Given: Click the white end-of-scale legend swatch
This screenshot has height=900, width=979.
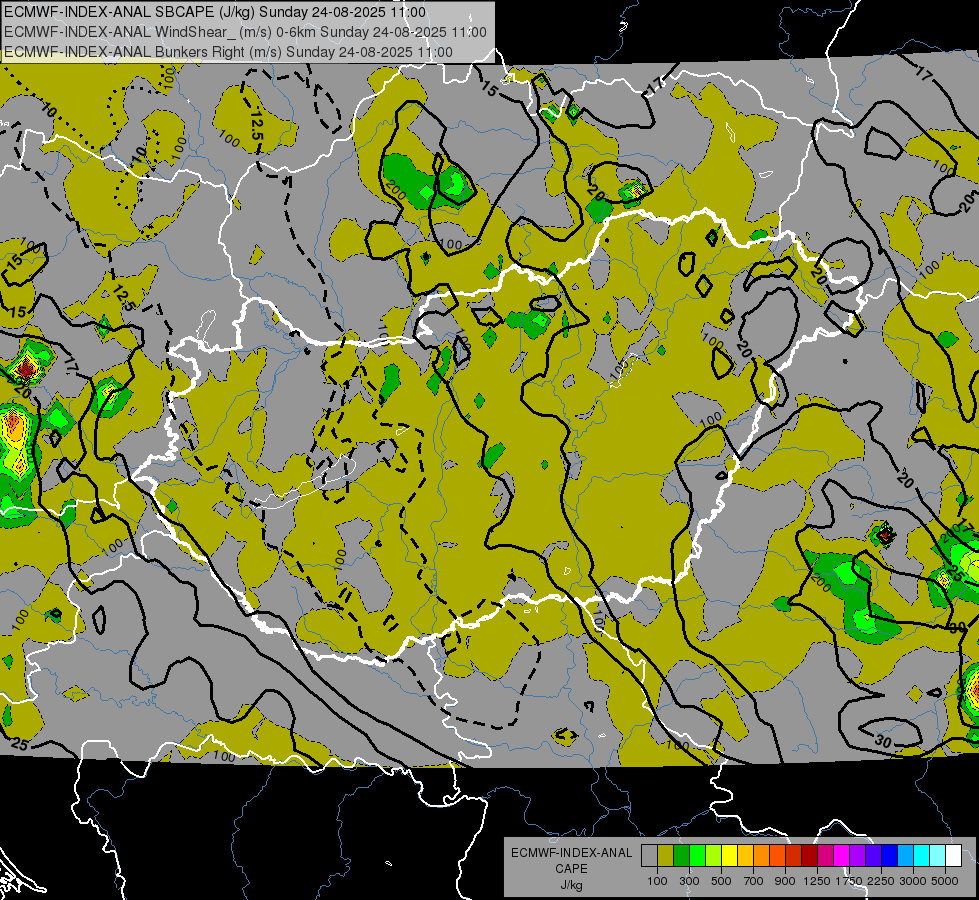Looking at the screenshot, I should click(x=953, y=855).
